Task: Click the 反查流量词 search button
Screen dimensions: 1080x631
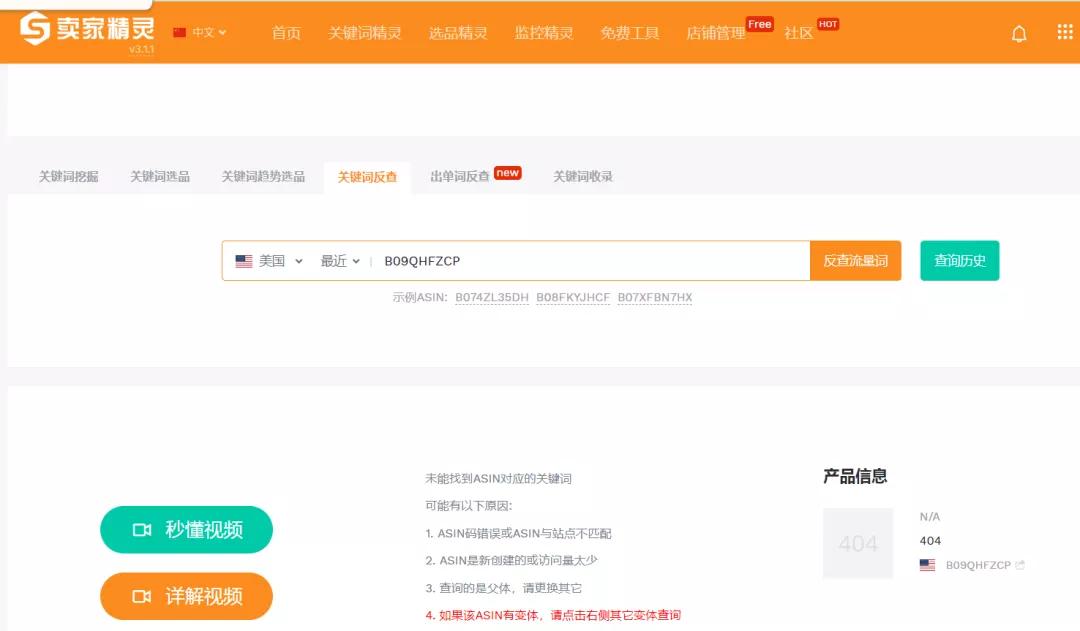Action: pos(855,260)
